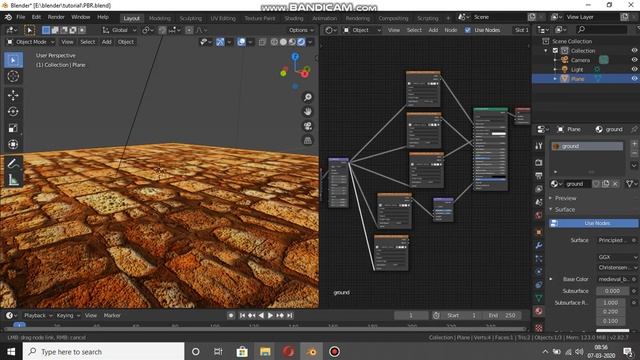640x360 pixels.
Task: Open the Slot 1 material selector
Action: click(x=521, y=30)
